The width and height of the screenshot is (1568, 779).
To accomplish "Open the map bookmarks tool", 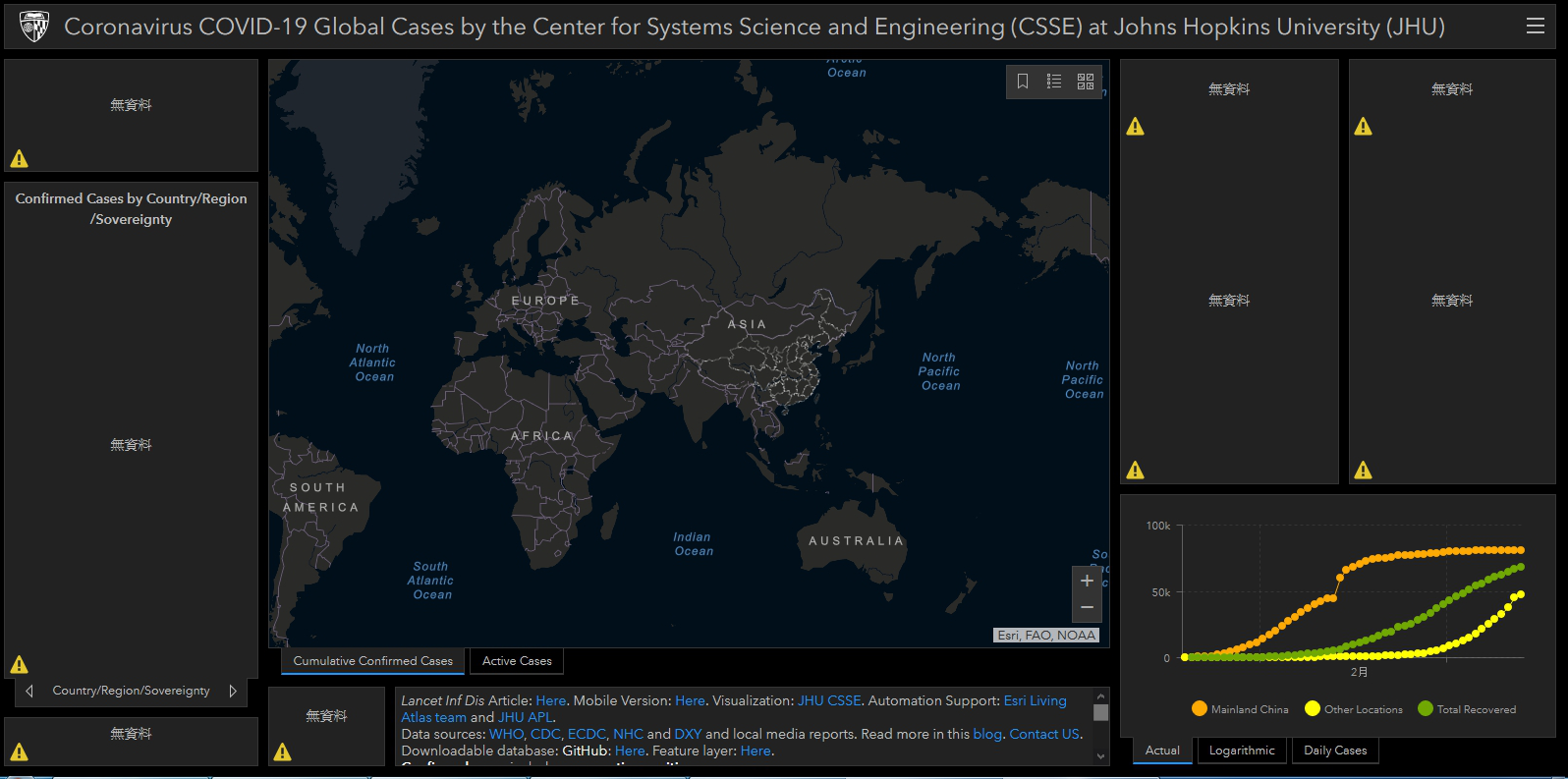I will click(1023, 82).
